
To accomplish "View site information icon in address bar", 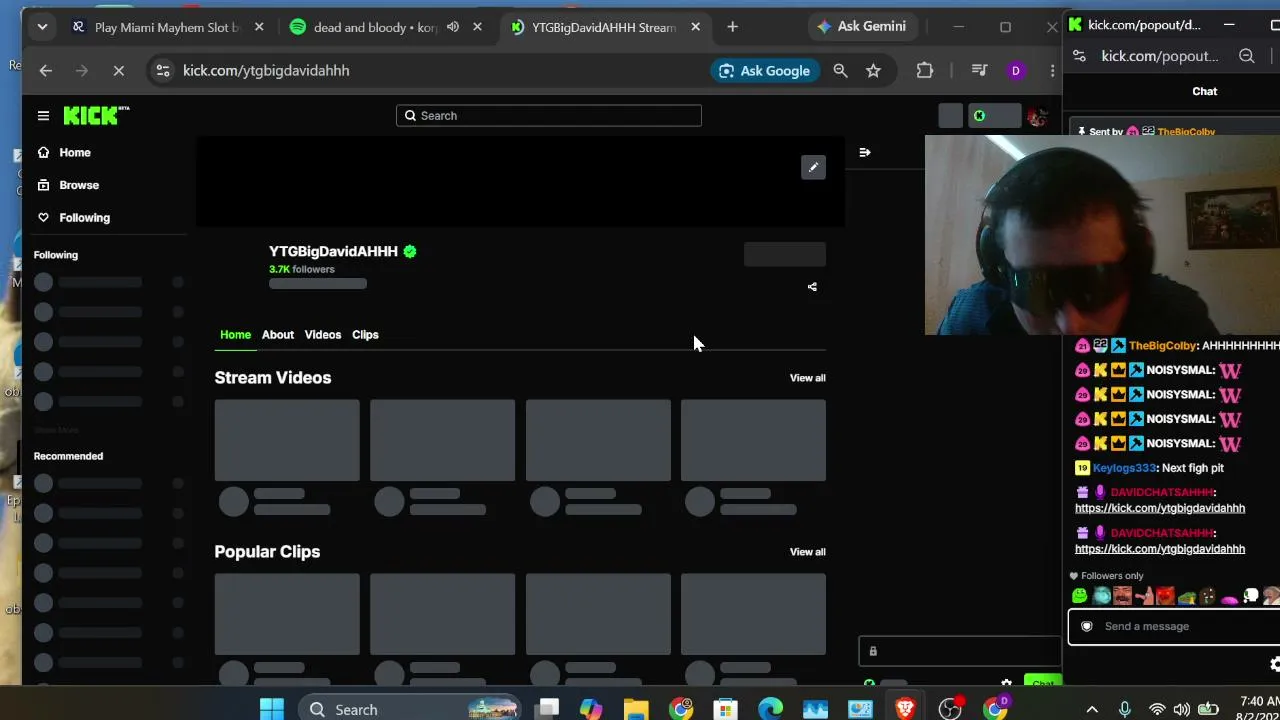I will (x=162, y=70).
